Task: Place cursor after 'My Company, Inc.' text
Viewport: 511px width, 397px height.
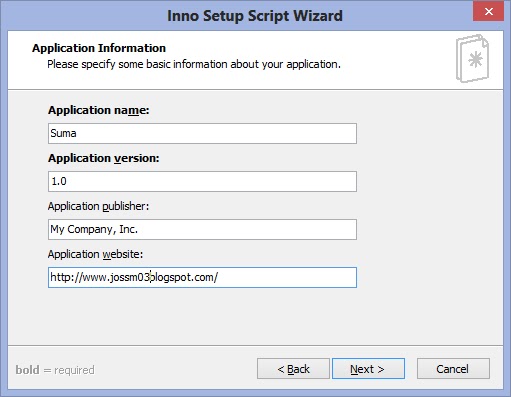Action: (x=139, y=230)
